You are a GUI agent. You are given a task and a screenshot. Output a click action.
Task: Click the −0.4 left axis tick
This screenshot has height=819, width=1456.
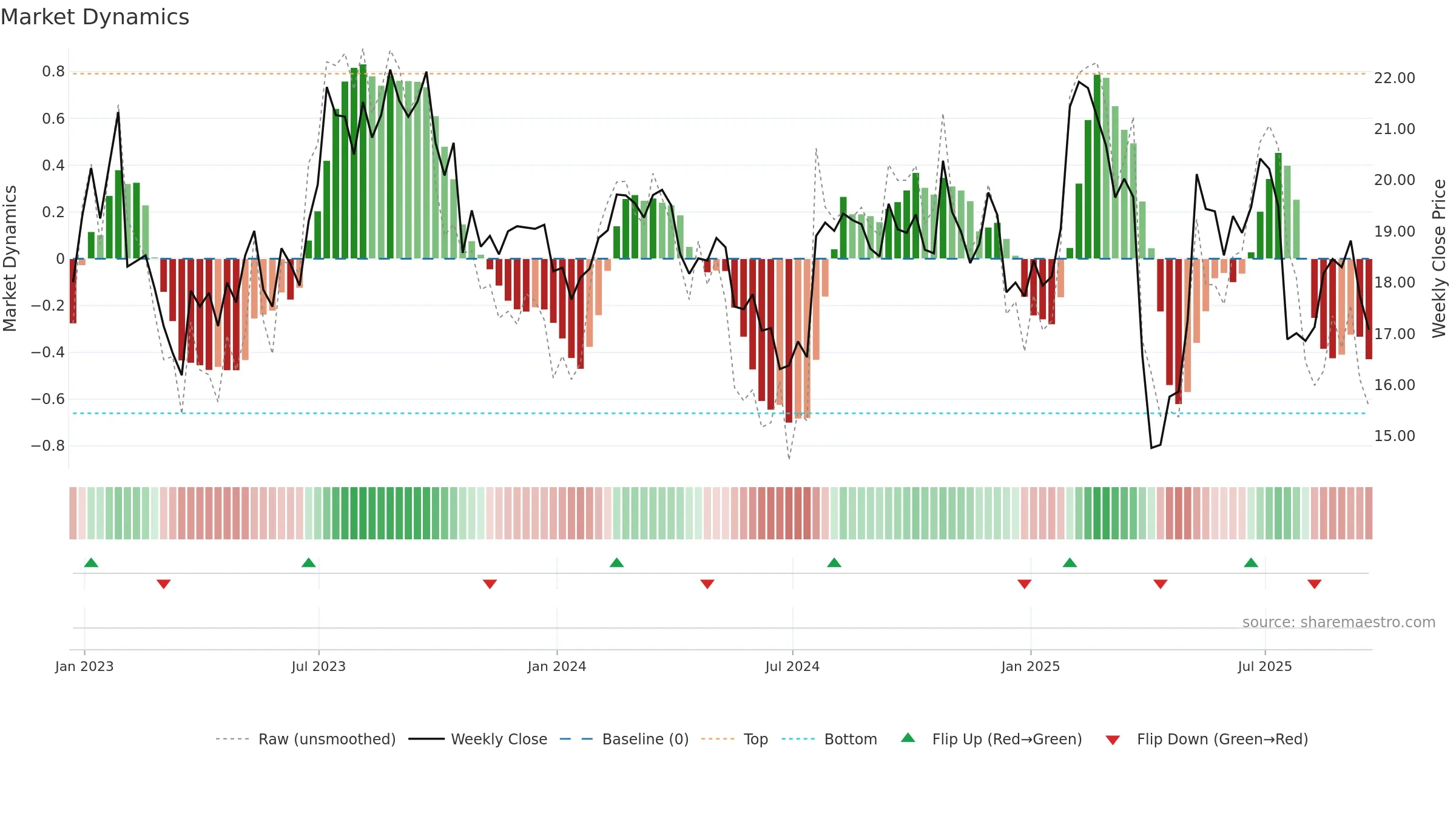(48, 352)
